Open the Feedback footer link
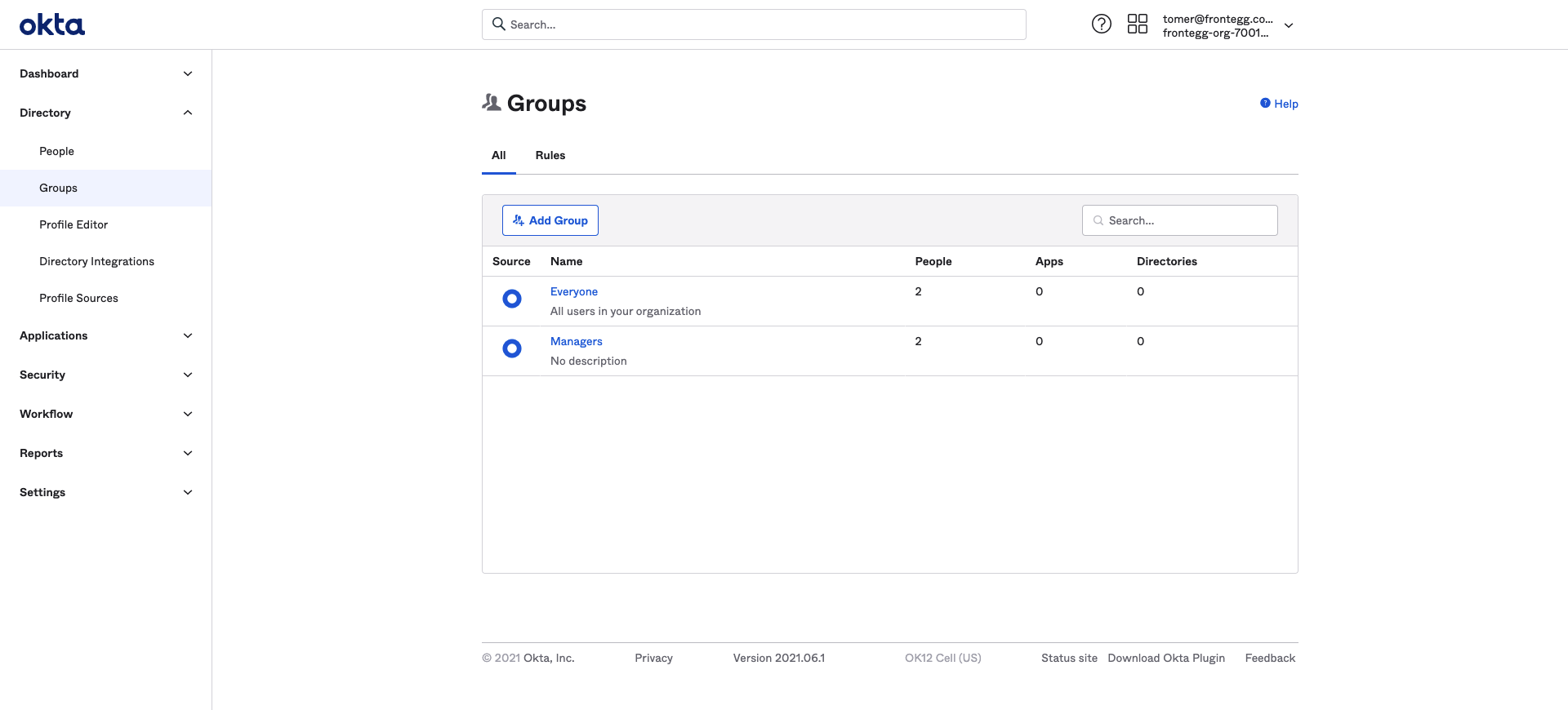1568x710 pixels. pyautogui.click(x=1270, y=658)
